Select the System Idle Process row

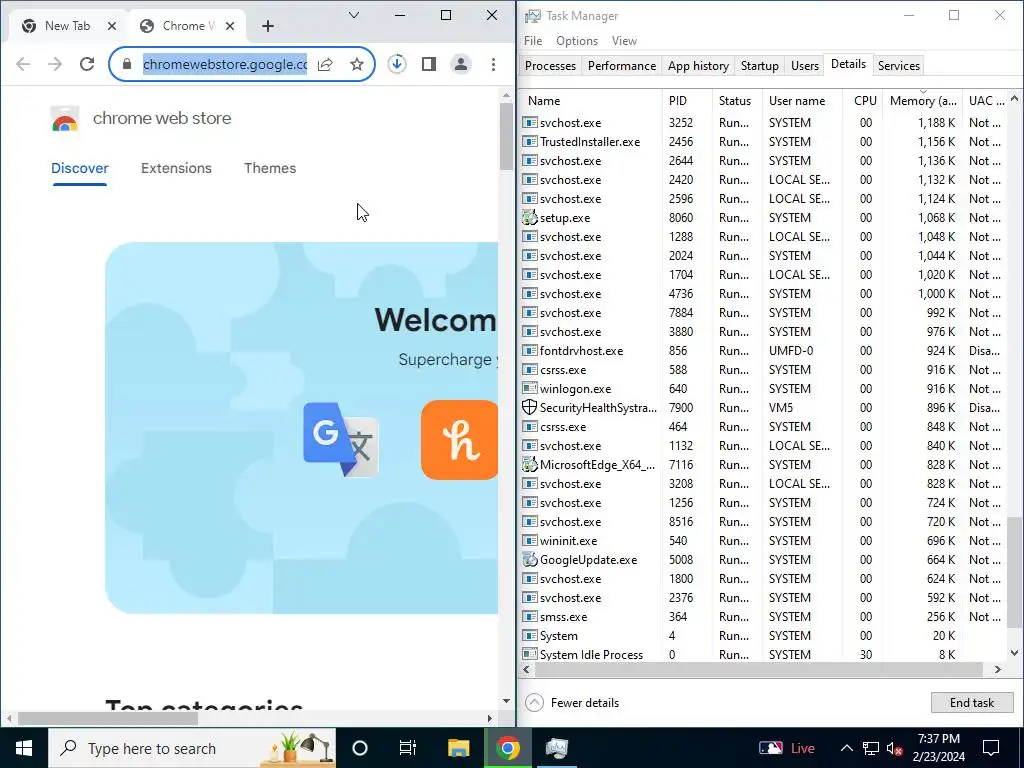click(x=765, y=654)
